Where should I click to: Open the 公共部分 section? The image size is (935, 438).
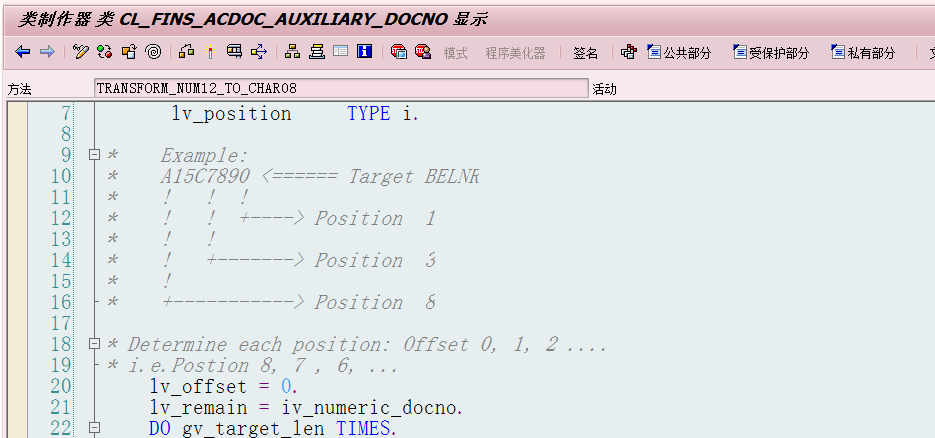[680, 53]
